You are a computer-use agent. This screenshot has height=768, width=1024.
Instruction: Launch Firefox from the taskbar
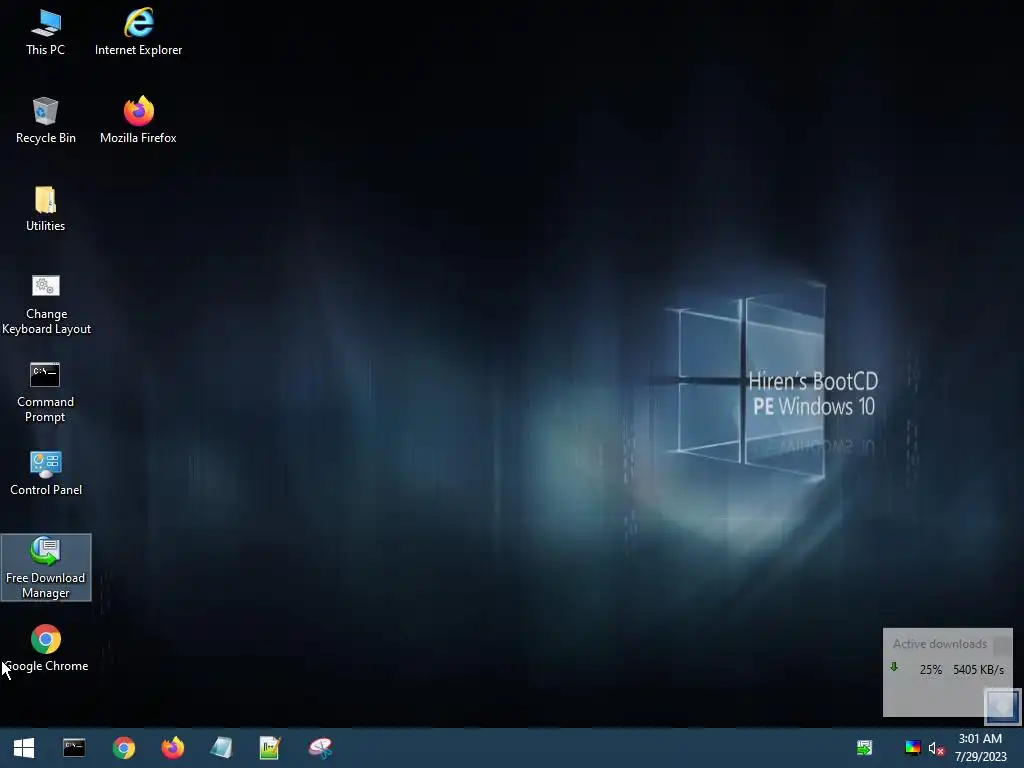(172, 748)
